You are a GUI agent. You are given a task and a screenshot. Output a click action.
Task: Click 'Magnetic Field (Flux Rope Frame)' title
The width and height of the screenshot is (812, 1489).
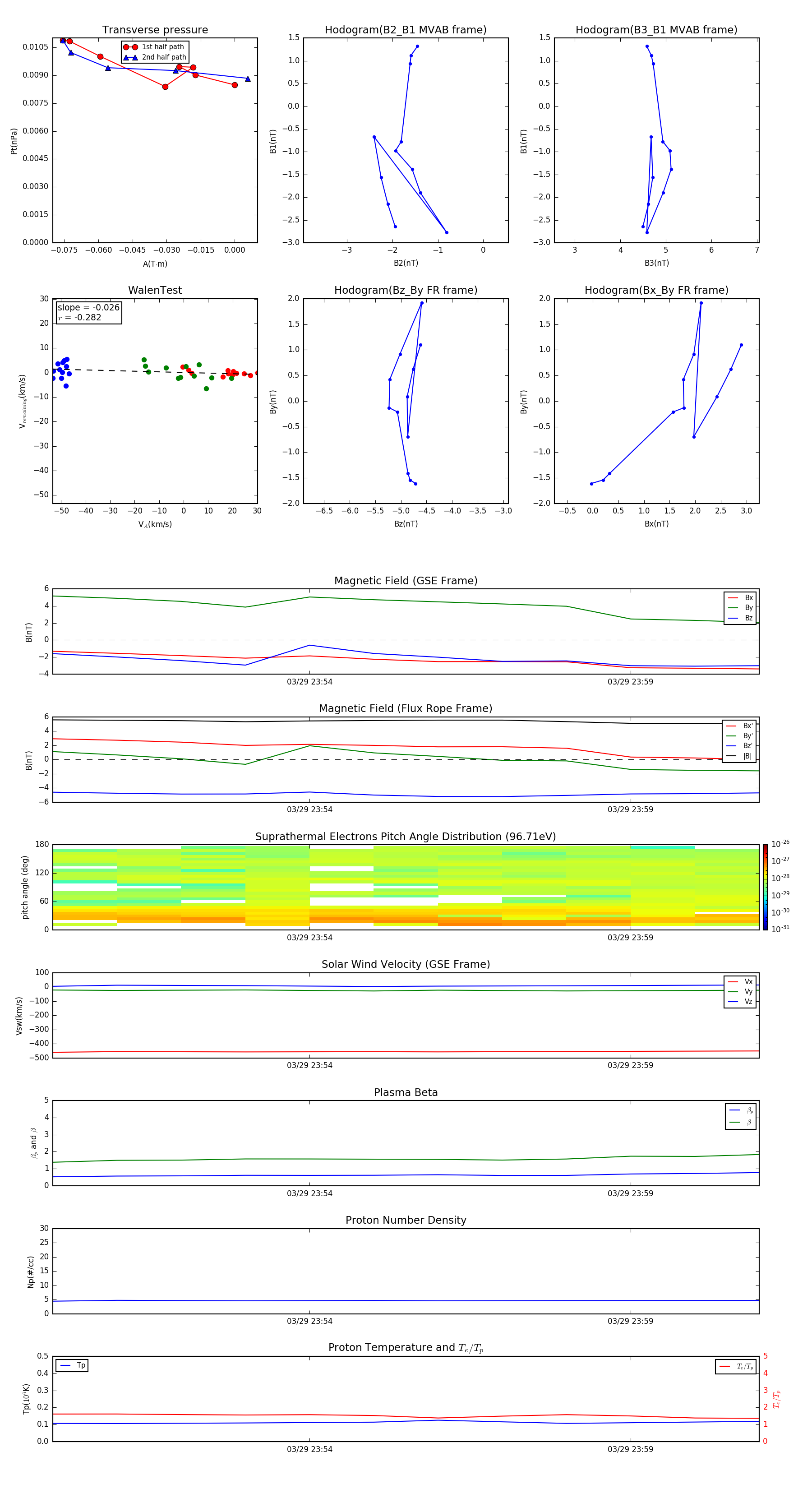pyautogui.click(x=406, y=709)
